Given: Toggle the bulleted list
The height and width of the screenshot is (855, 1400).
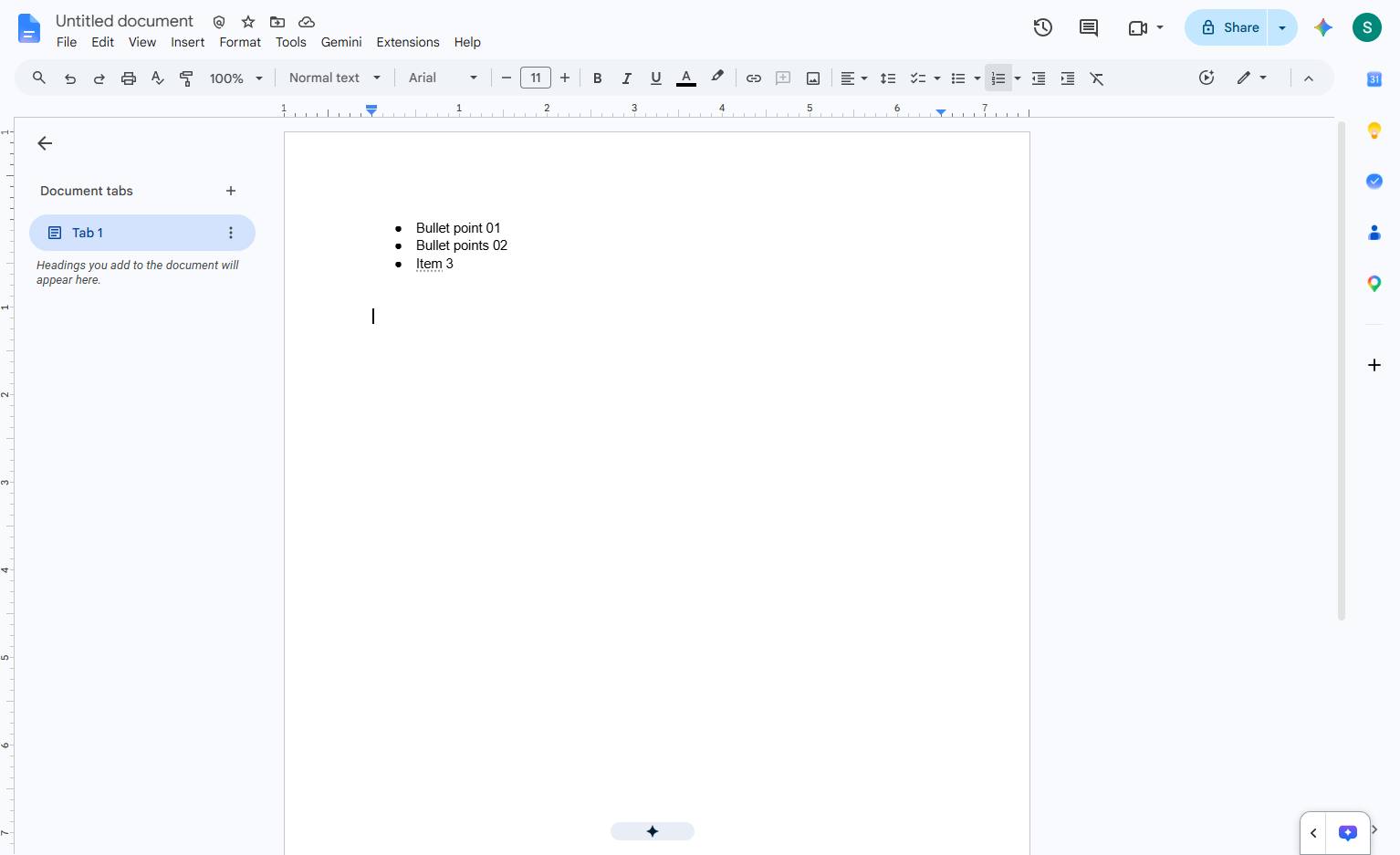Looking at the screenshot, I should [x=958, y=78].
